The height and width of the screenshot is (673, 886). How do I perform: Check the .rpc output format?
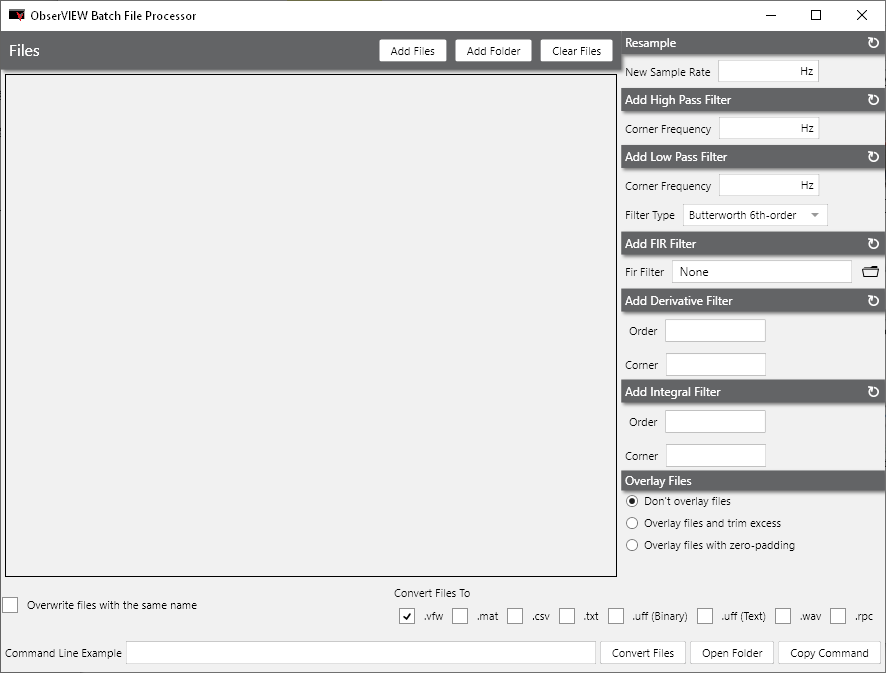pos(838,616)
